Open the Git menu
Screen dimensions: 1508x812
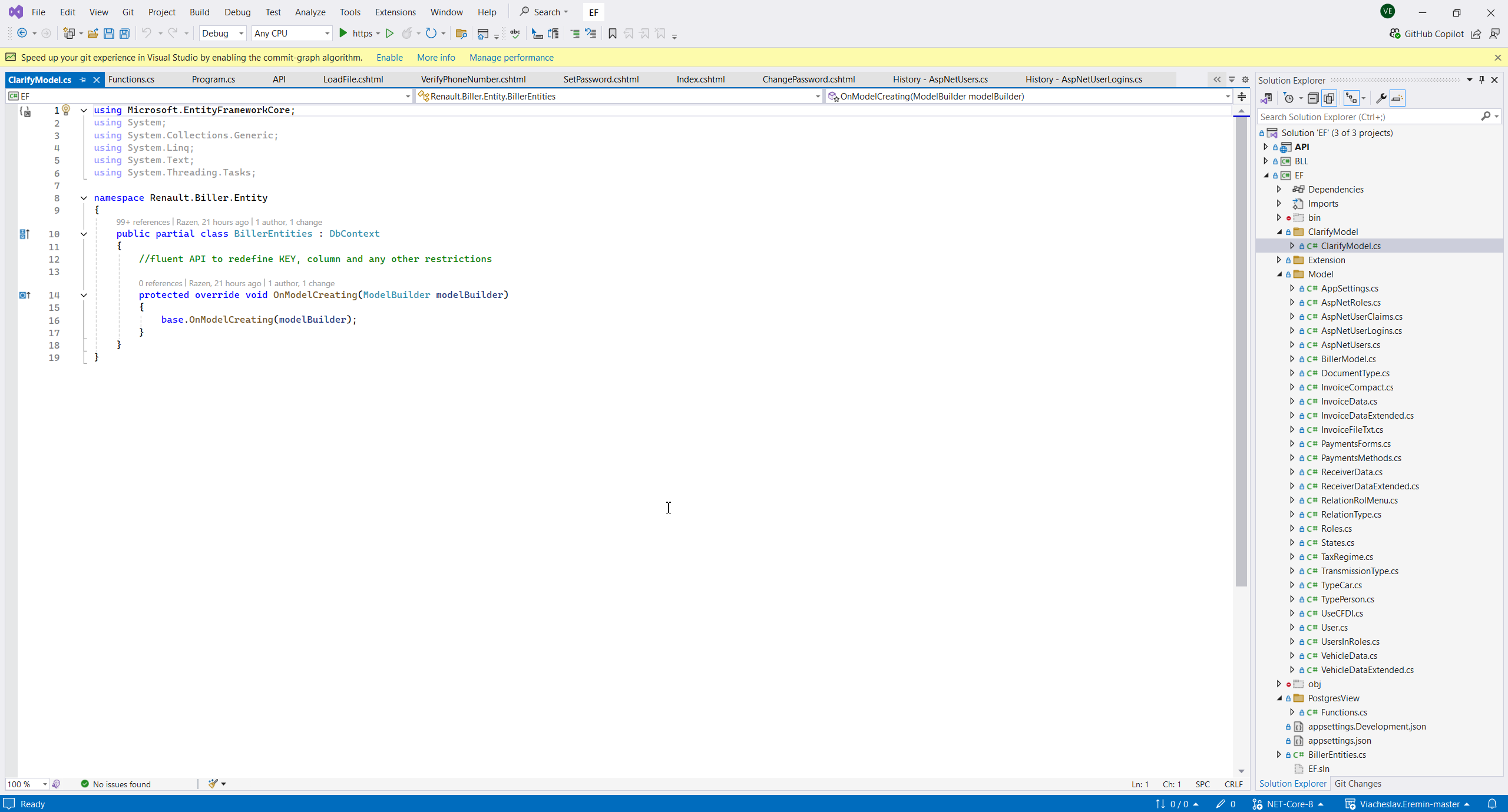(127, 12)
